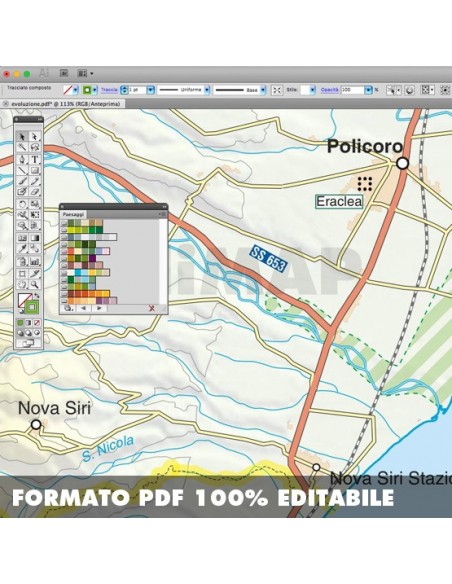The image size is (452, 584).
Task: Click the Paesaggi panel vertical scrollbar
Action: pyautogui.click(x=163, y=261)
